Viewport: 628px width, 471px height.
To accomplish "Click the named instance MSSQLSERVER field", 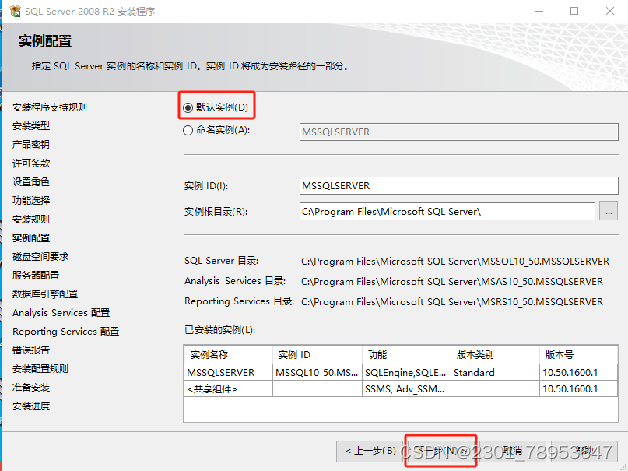I will 459,132.
